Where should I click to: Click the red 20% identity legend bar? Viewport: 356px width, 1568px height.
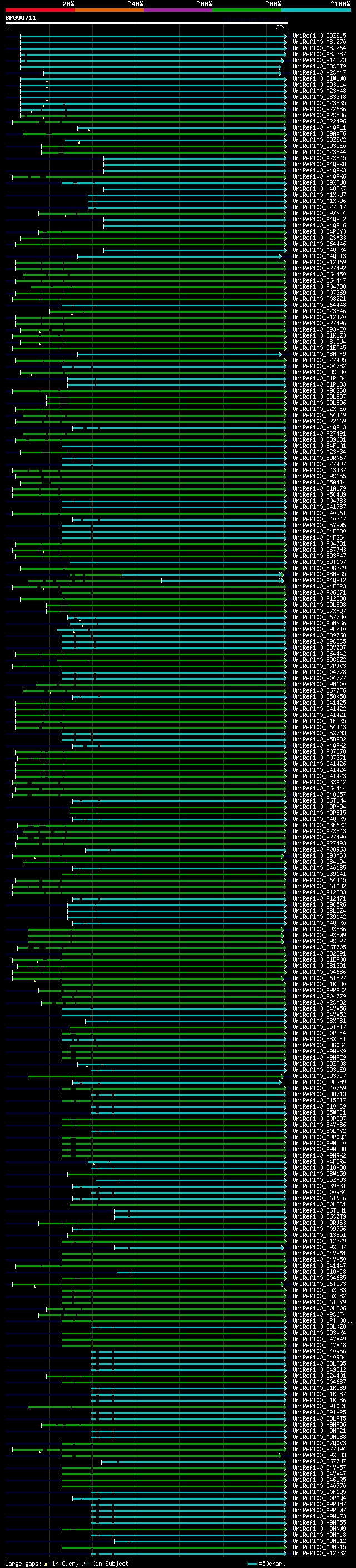39,11
